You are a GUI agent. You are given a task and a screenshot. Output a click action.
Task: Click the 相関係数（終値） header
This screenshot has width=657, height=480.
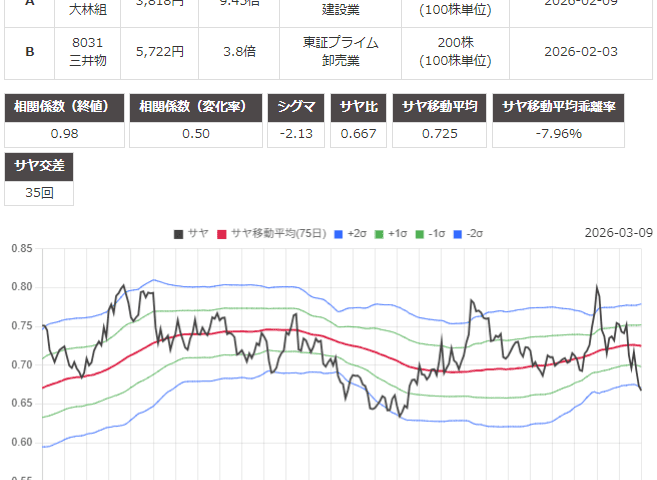pyautogui.click(x=65, y=108)
